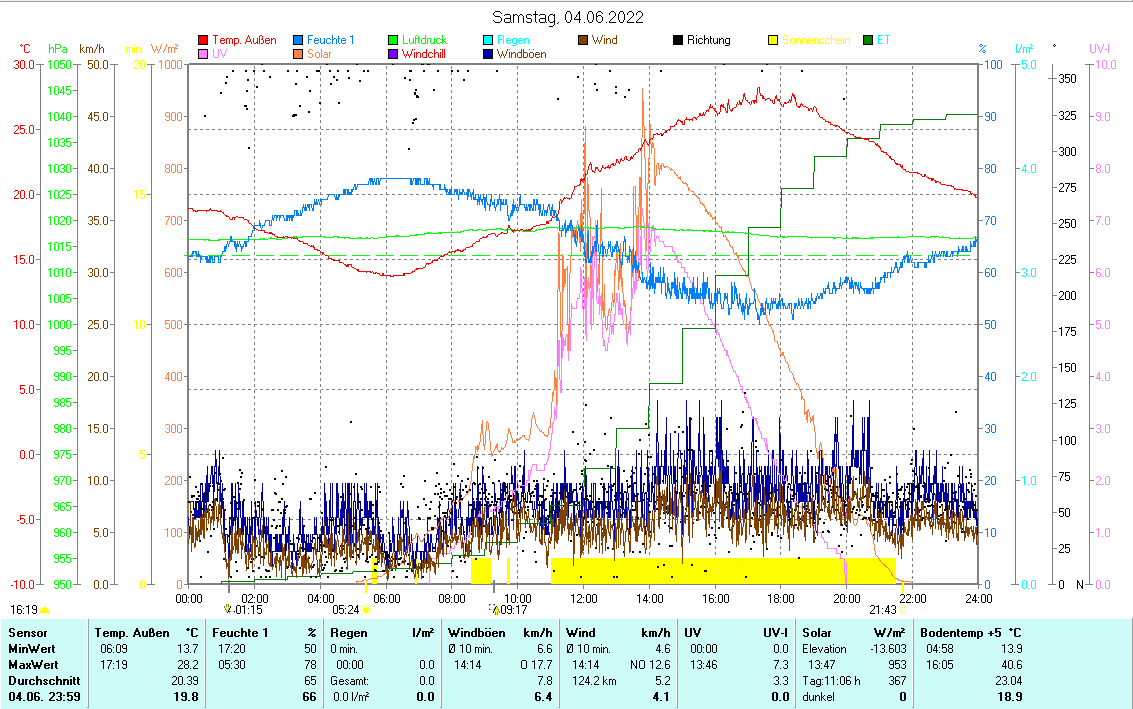This screenshot has width=1133, height=709.
Task: Click the moon icon beside 16:19
Action: tap(45, 610)
